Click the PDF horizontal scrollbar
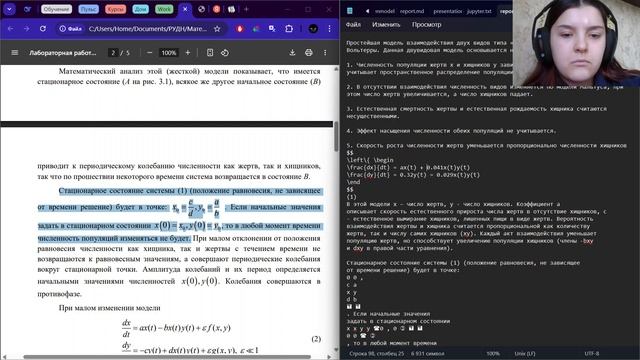 (167, 357)
